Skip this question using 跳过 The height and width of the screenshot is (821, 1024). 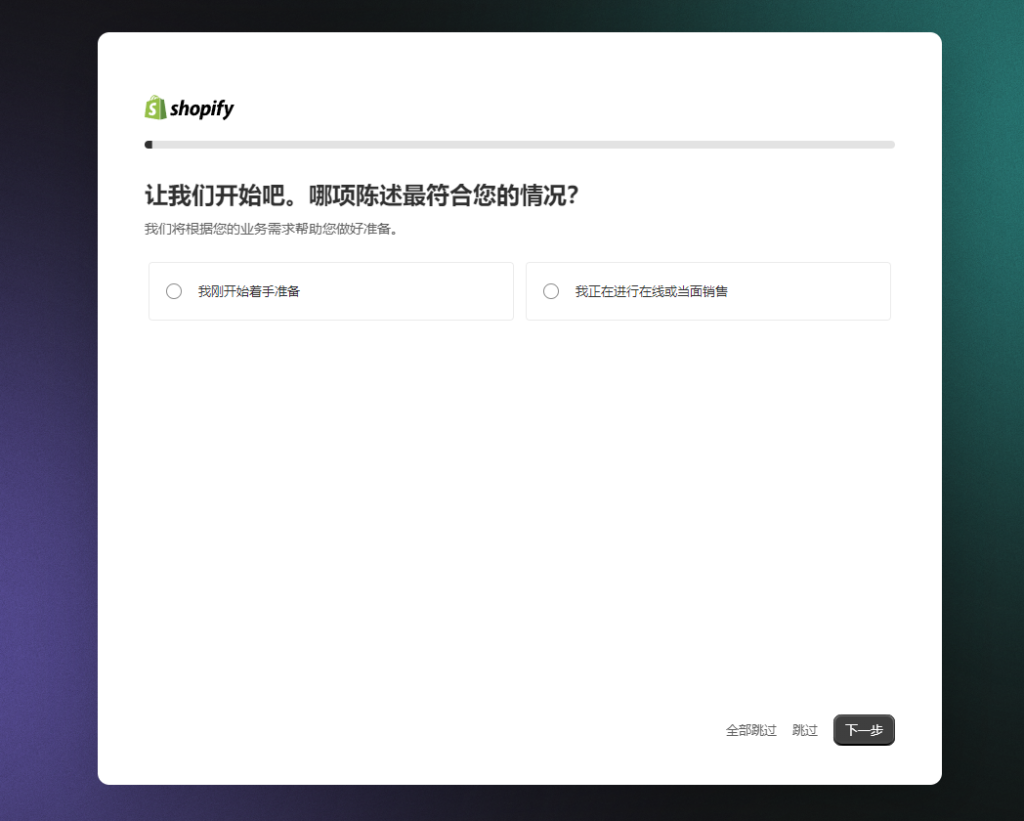pos(804,730)
